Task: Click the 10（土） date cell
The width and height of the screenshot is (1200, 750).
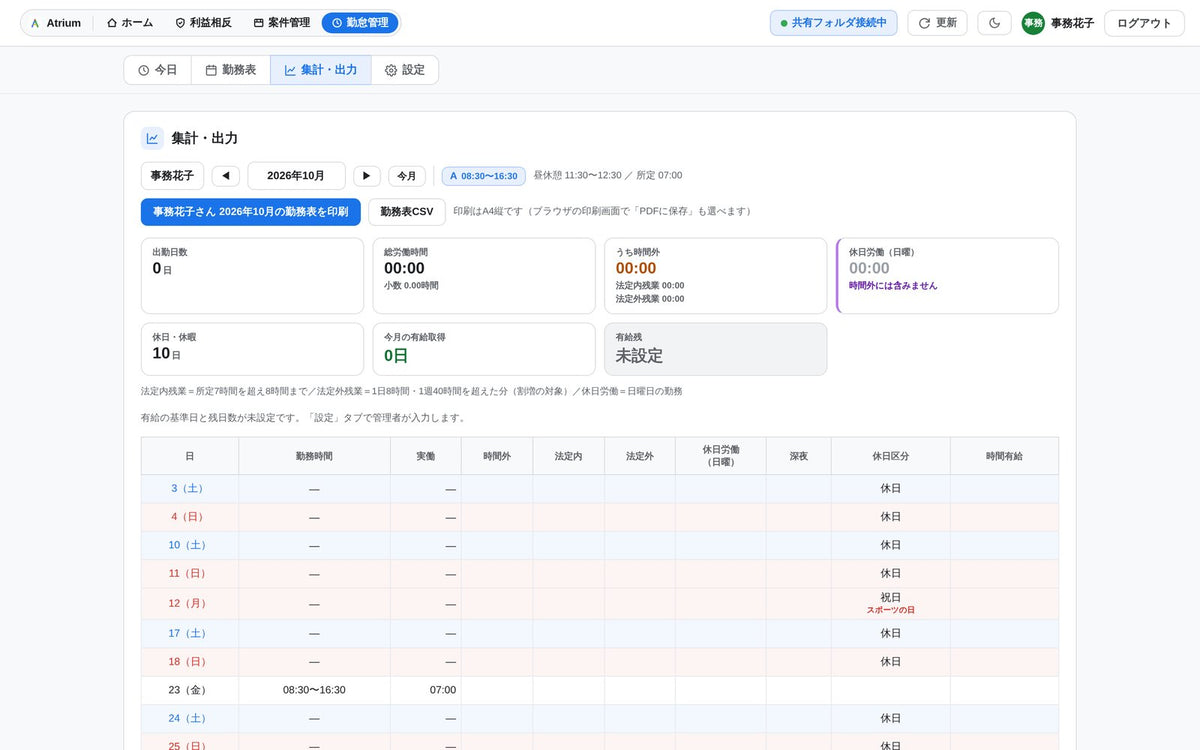Action: (190, 545)
